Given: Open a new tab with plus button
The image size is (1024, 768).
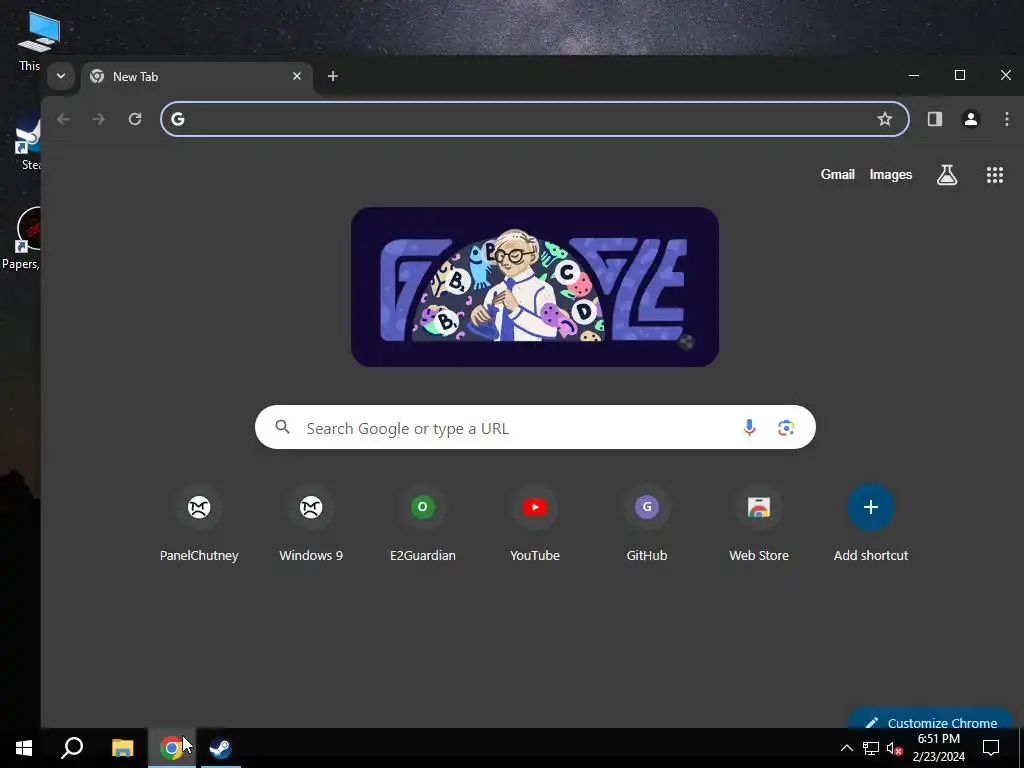Looking at the screenshot, I should [x=332, y=76].
